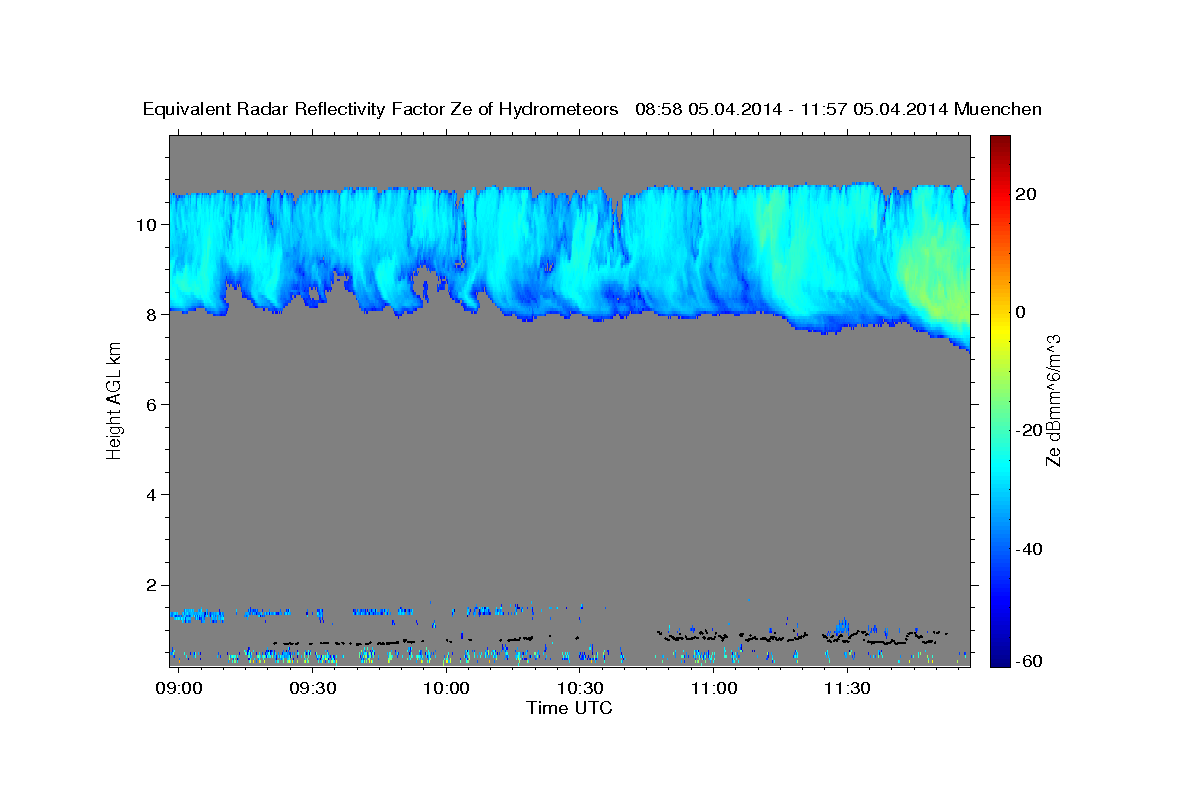Click the dark red top of the colorbar
The image size is (1200, 800).
[x=1000, y=145]
